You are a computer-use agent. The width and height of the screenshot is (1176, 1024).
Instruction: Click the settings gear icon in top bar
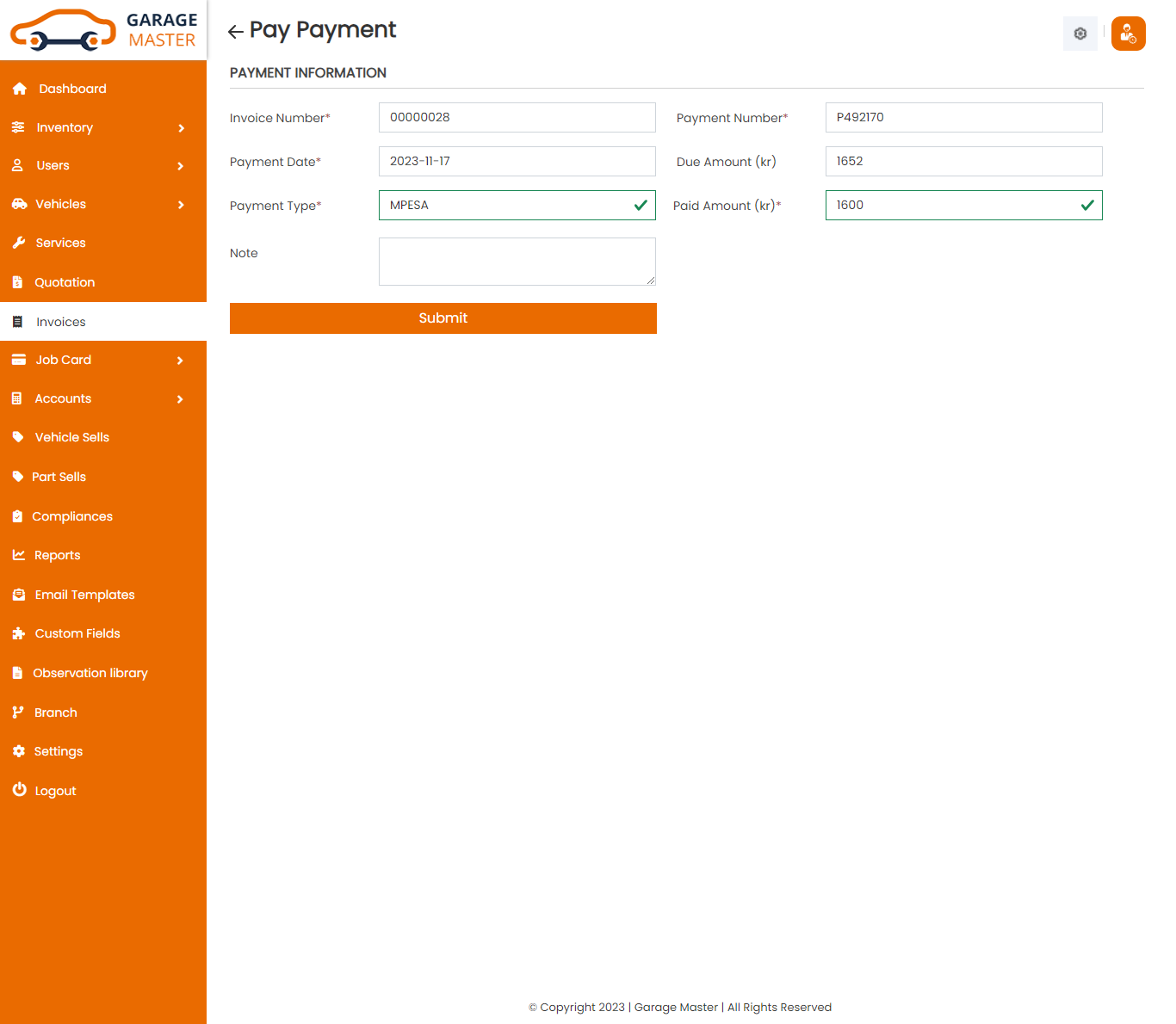pos(1080,34)
